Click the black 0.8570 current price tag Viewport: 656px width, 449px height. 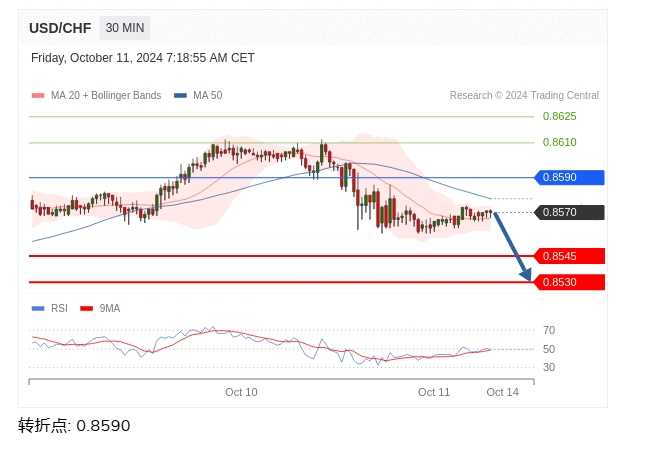tap(569, 213)
